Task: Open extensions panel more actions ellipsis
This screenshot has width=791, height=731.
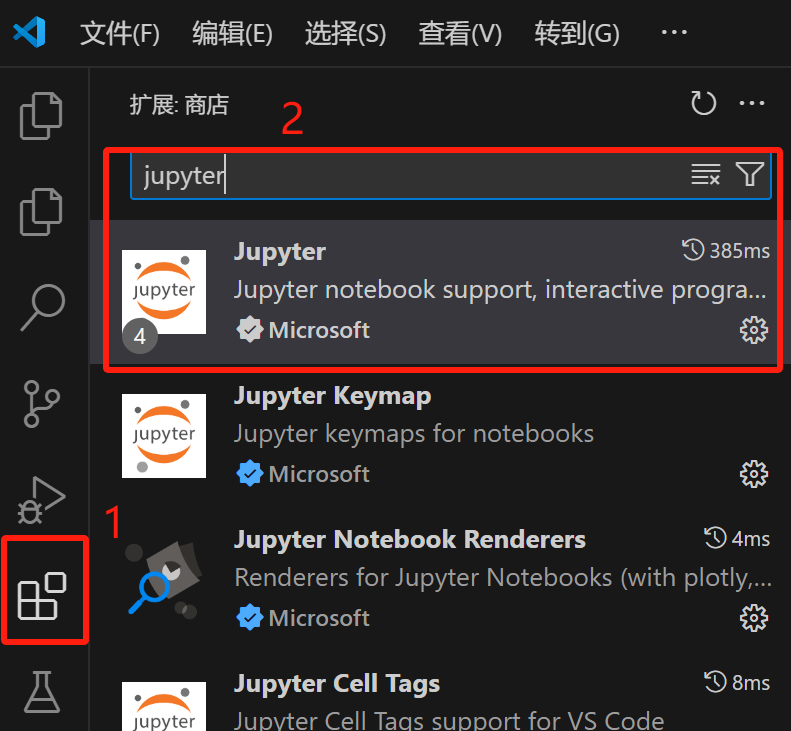Action: tap(752, 103)
